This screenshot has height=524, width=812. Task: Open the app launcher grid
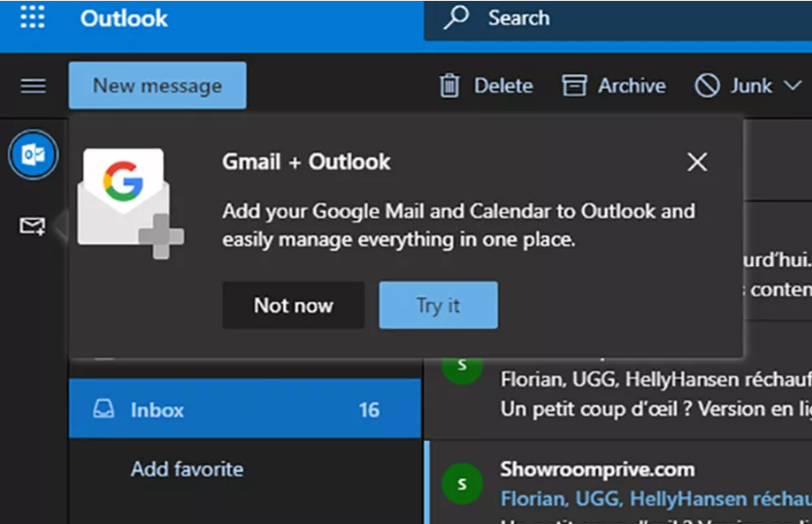32,17
